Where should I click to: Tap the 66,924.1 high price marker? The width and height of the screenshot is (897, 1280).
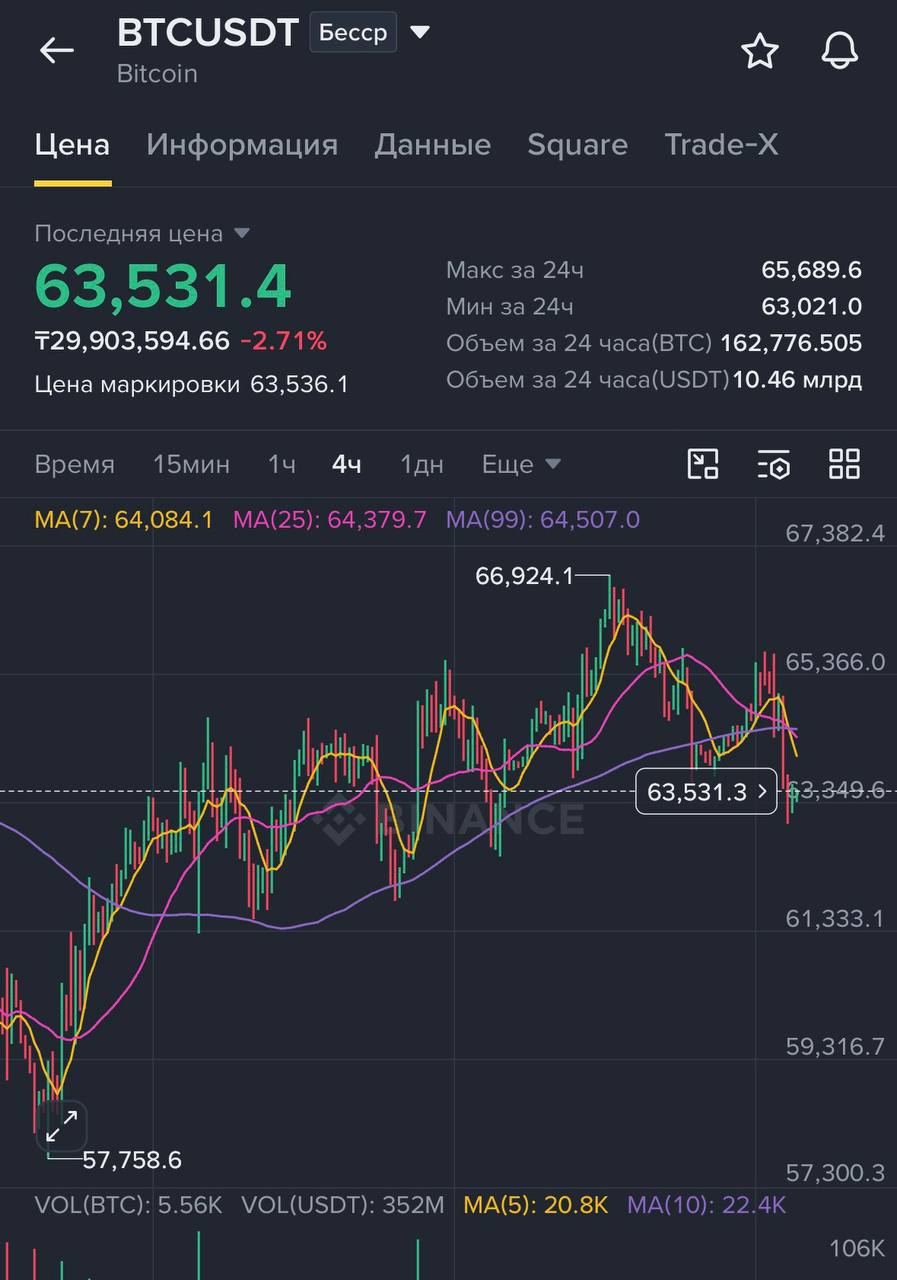[524, 576]
